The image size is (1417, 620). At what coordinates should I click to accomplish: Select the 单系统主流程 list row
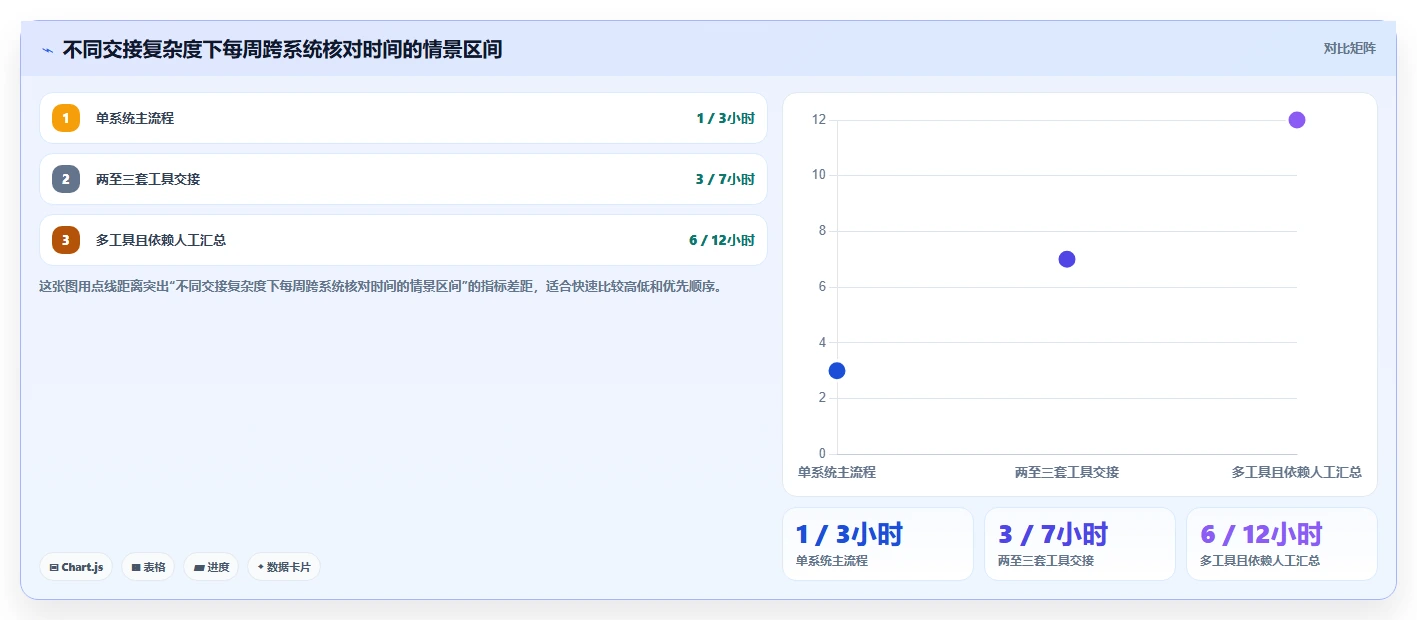403,118
